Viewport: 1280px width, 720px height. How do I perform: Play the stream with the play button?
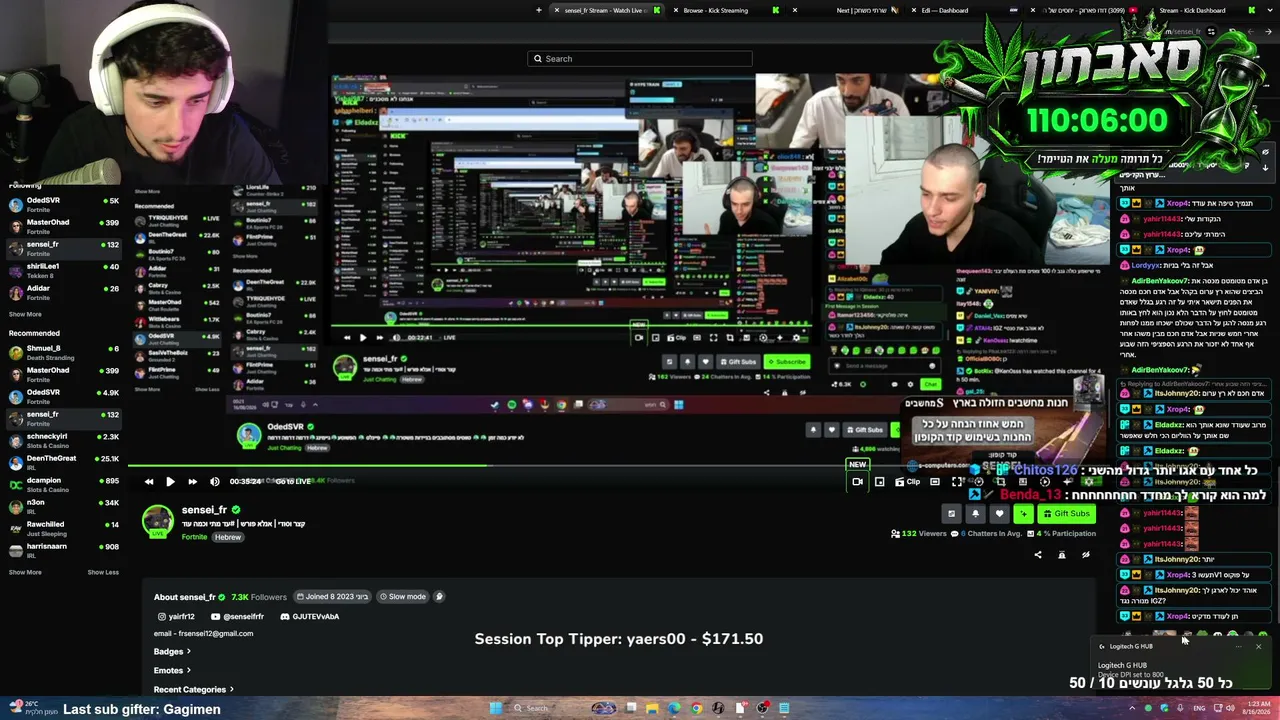(170, 481)
